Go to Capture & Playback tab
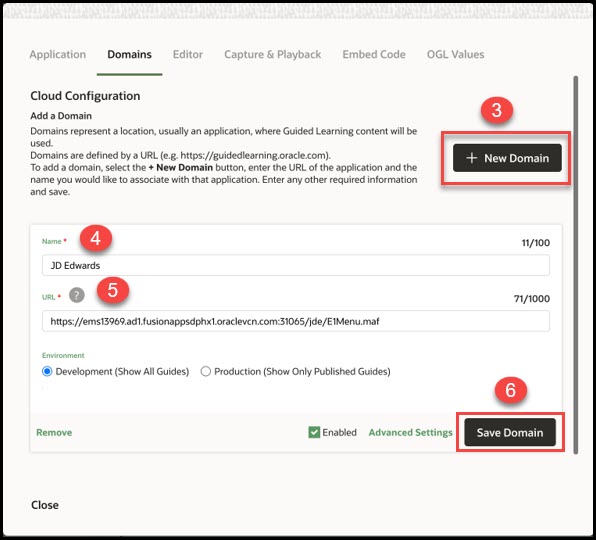596x540 pixels. tap(273, 54)
